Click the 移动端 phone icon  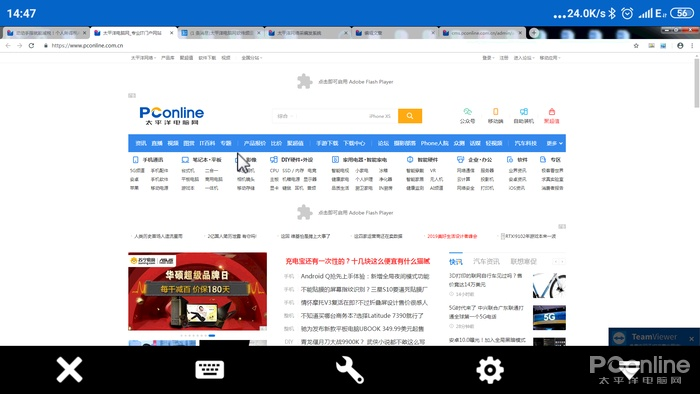pos(495,115)
